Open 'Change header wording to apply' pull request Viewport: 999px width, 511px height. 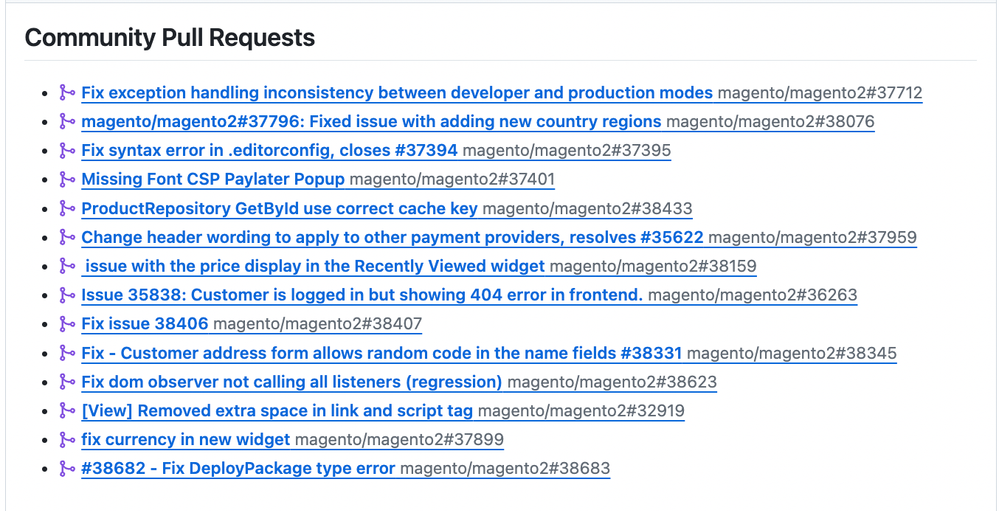pos(392,238)
